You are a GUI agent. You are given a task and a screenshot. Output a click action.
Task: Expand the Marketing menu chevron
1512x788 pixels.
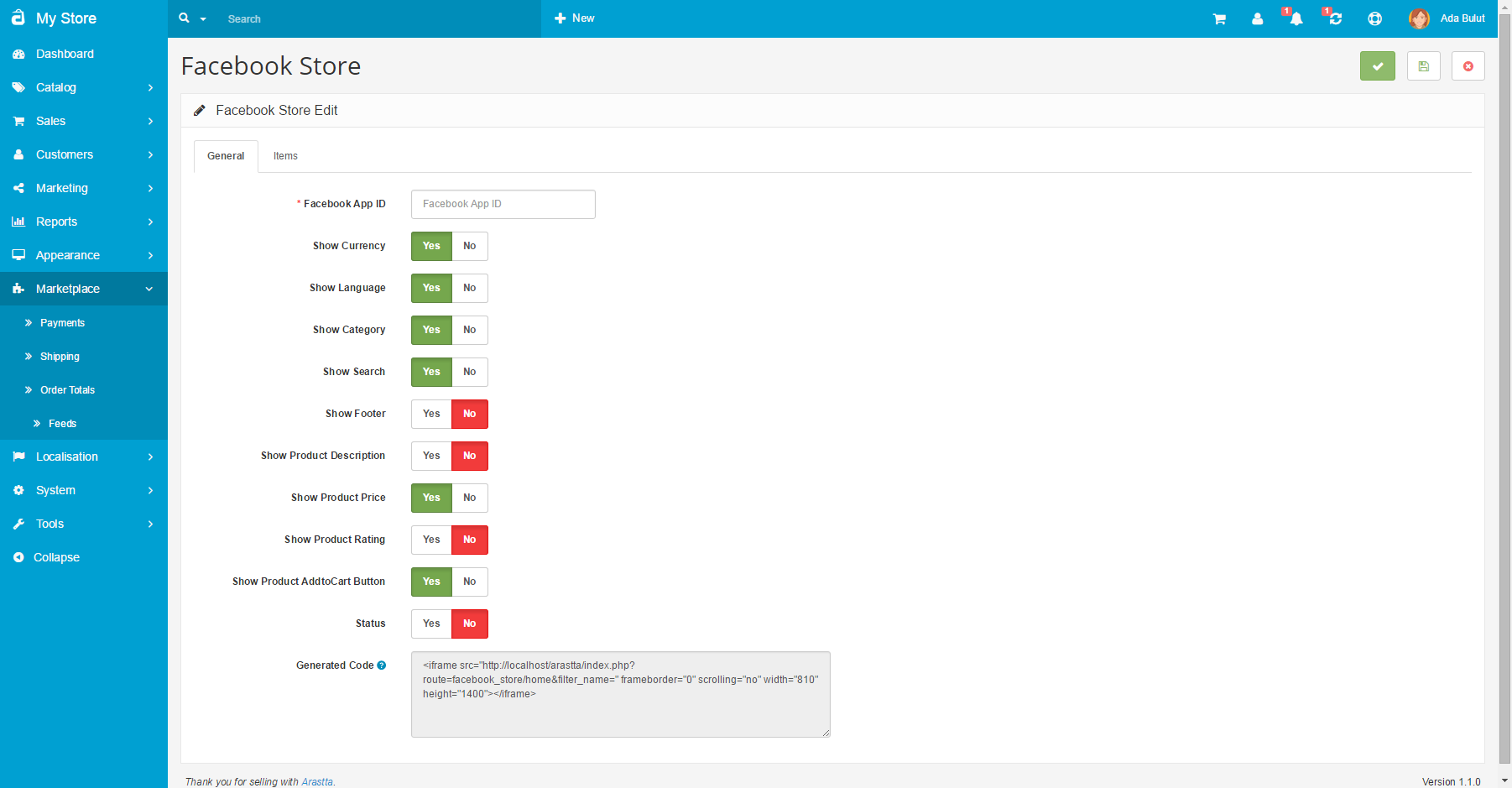[150, 188]
